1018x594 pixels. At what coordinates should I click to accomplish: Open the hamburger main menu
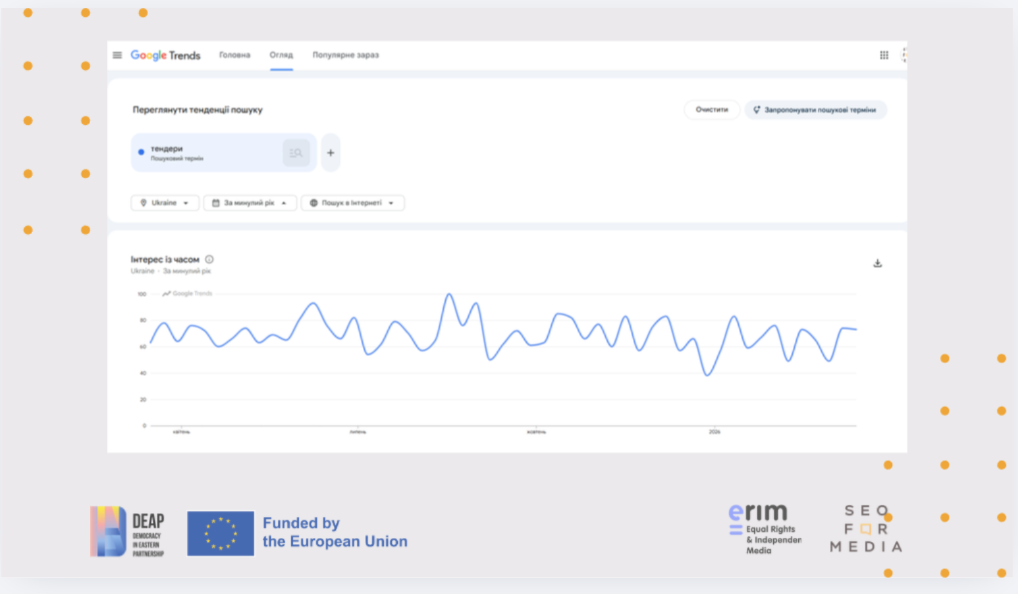[x=117, y=55]
